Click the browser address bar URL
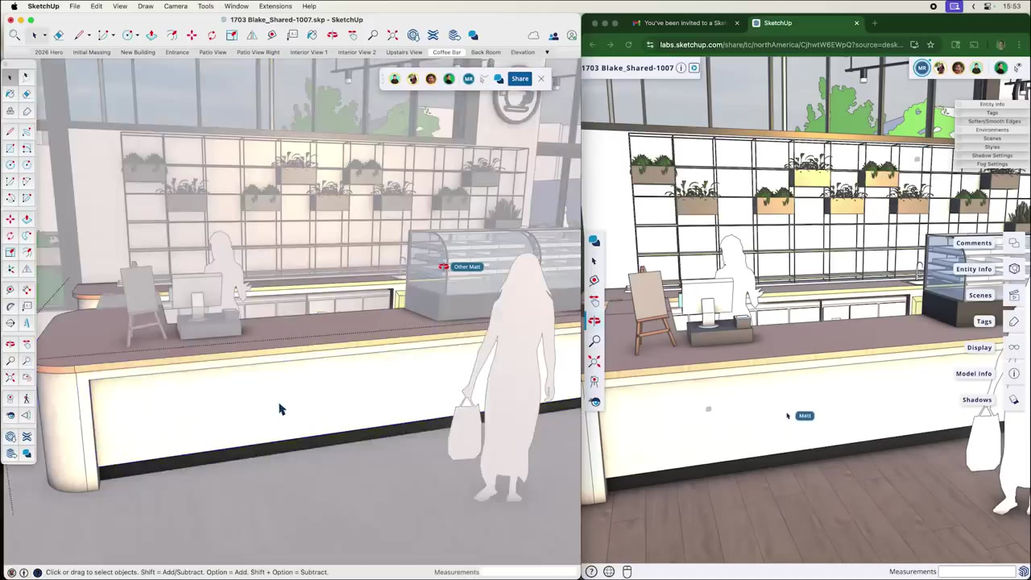This screenshot has height=580, width=1031. click(x=781, y=45)
